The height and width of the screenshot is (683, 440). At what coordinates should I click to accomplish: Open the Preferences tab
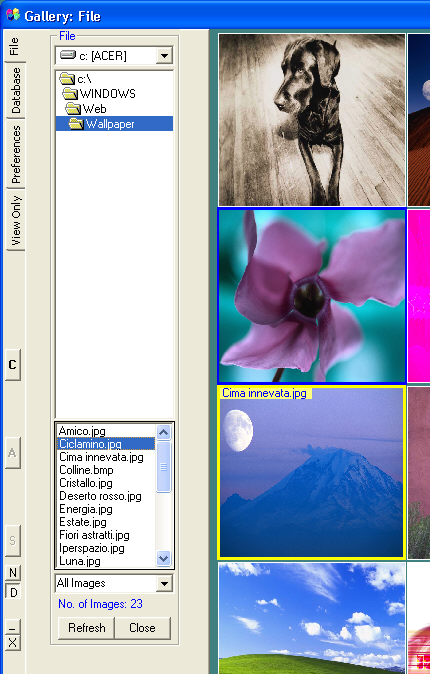(15, 154)
